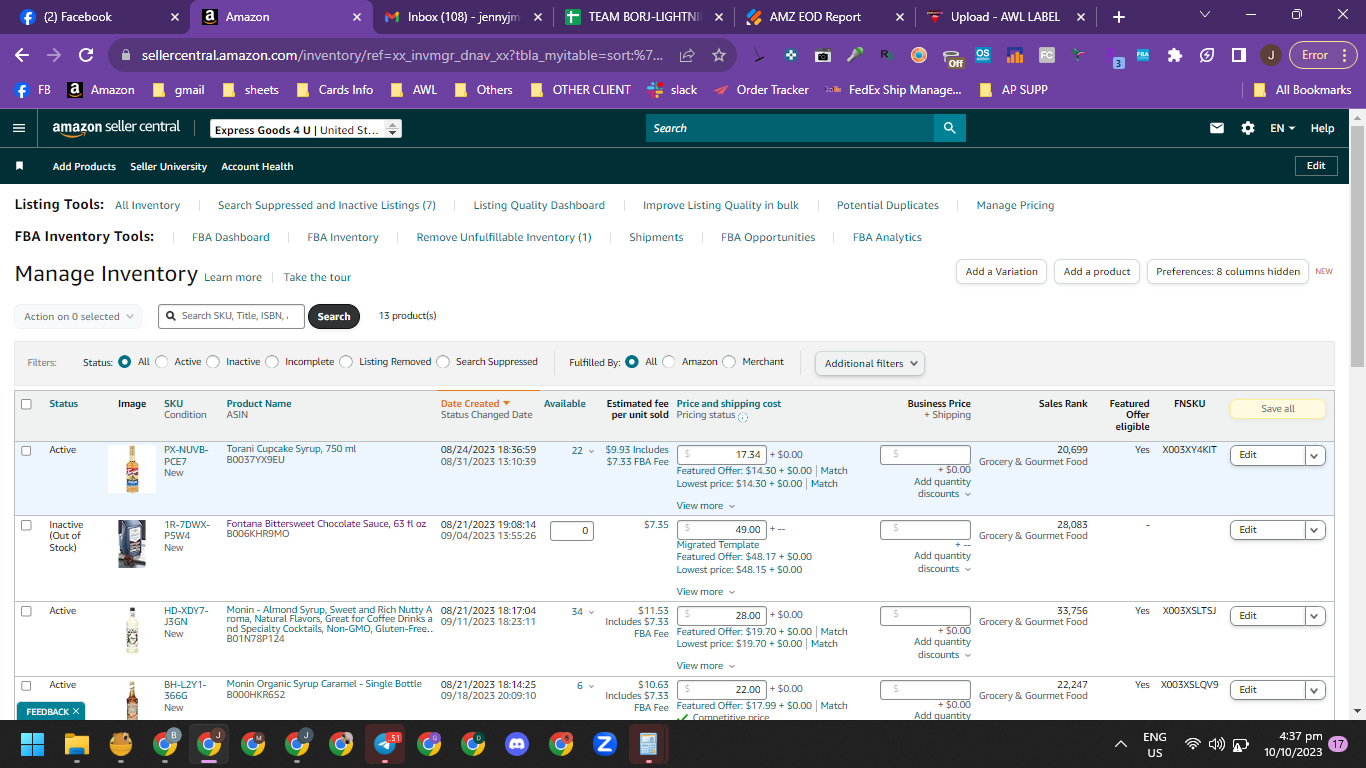Screen dimensions: 1366x768
Task: Open the Action on 0 selected dropdown
Action: 78,316
